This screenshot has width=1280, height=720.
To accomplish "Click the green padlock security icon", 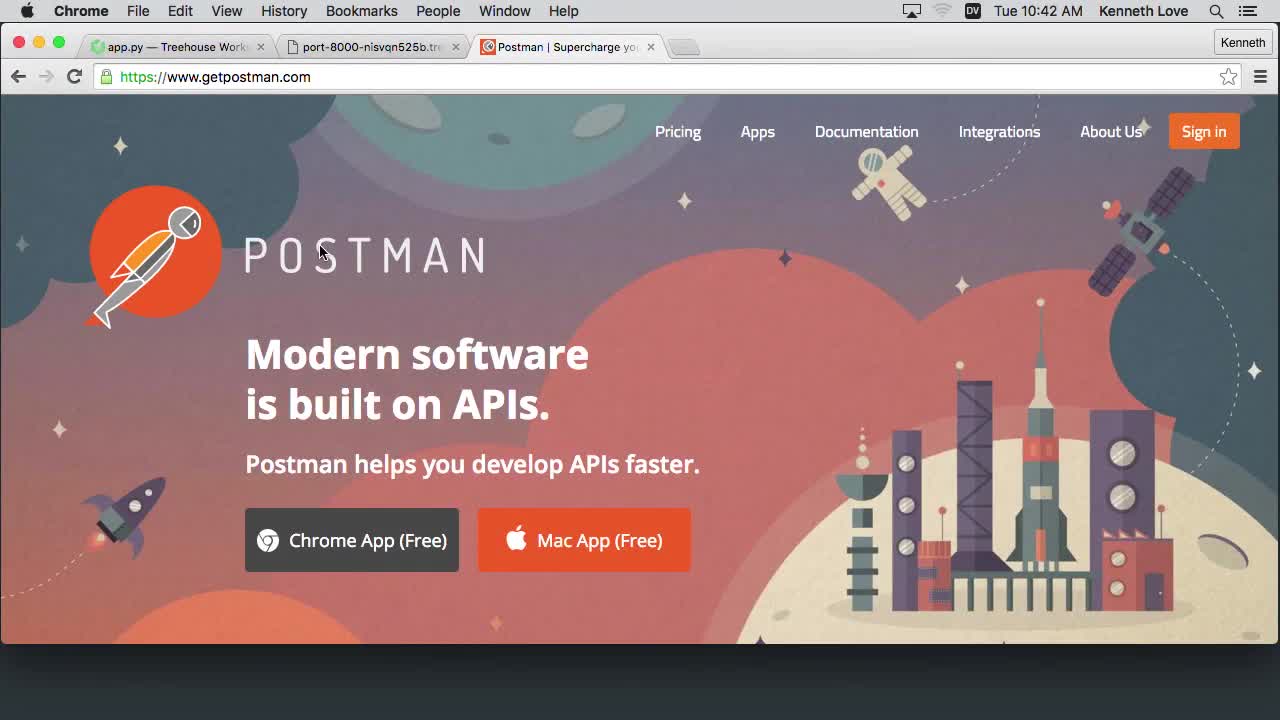I will (x=106, y=77).
